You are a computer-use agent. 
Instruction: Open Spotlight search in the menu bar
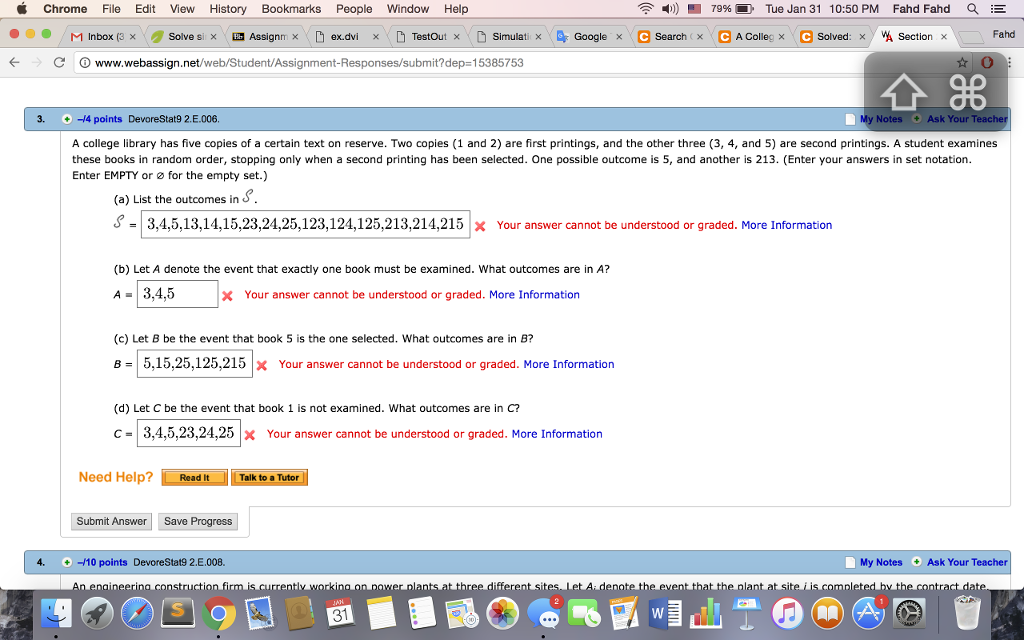pyautogui.click(x=972, y=9)
